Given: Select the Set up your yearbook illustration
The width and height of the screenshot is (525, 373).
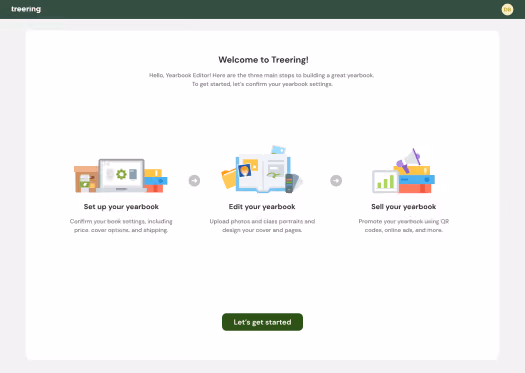Looking at the screenshot, I should coord(121,175).
